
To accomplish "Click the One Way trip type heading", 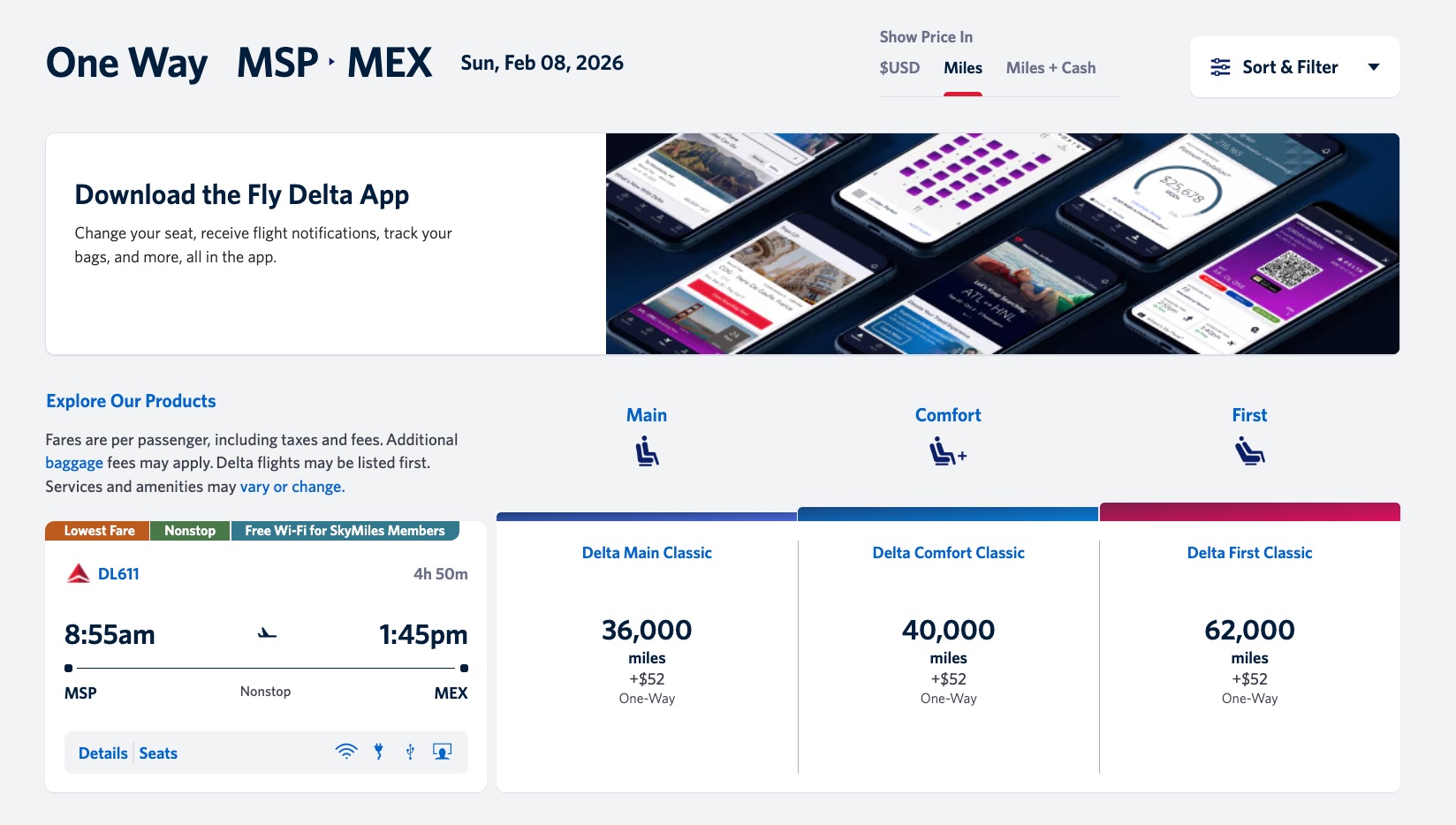I will [x=126, y=64].
